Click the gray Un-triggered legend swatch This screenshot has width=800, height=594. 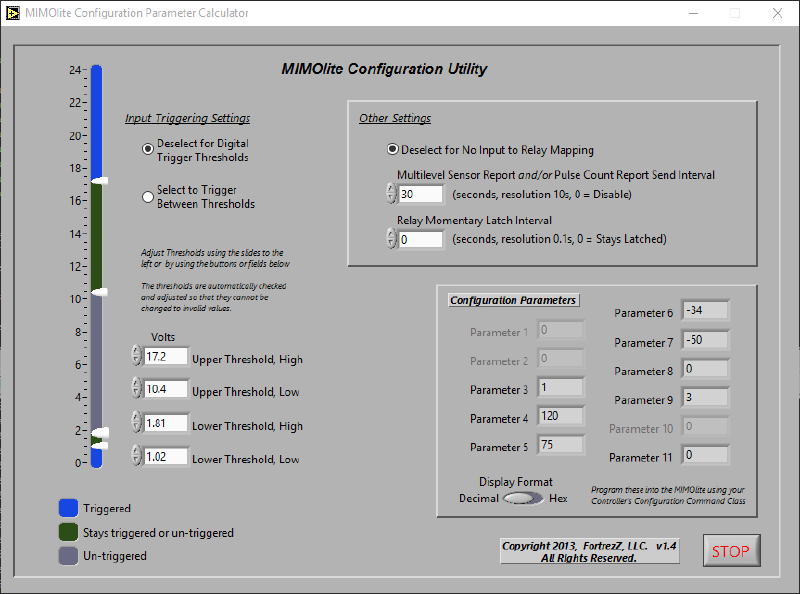click(68, 556)
